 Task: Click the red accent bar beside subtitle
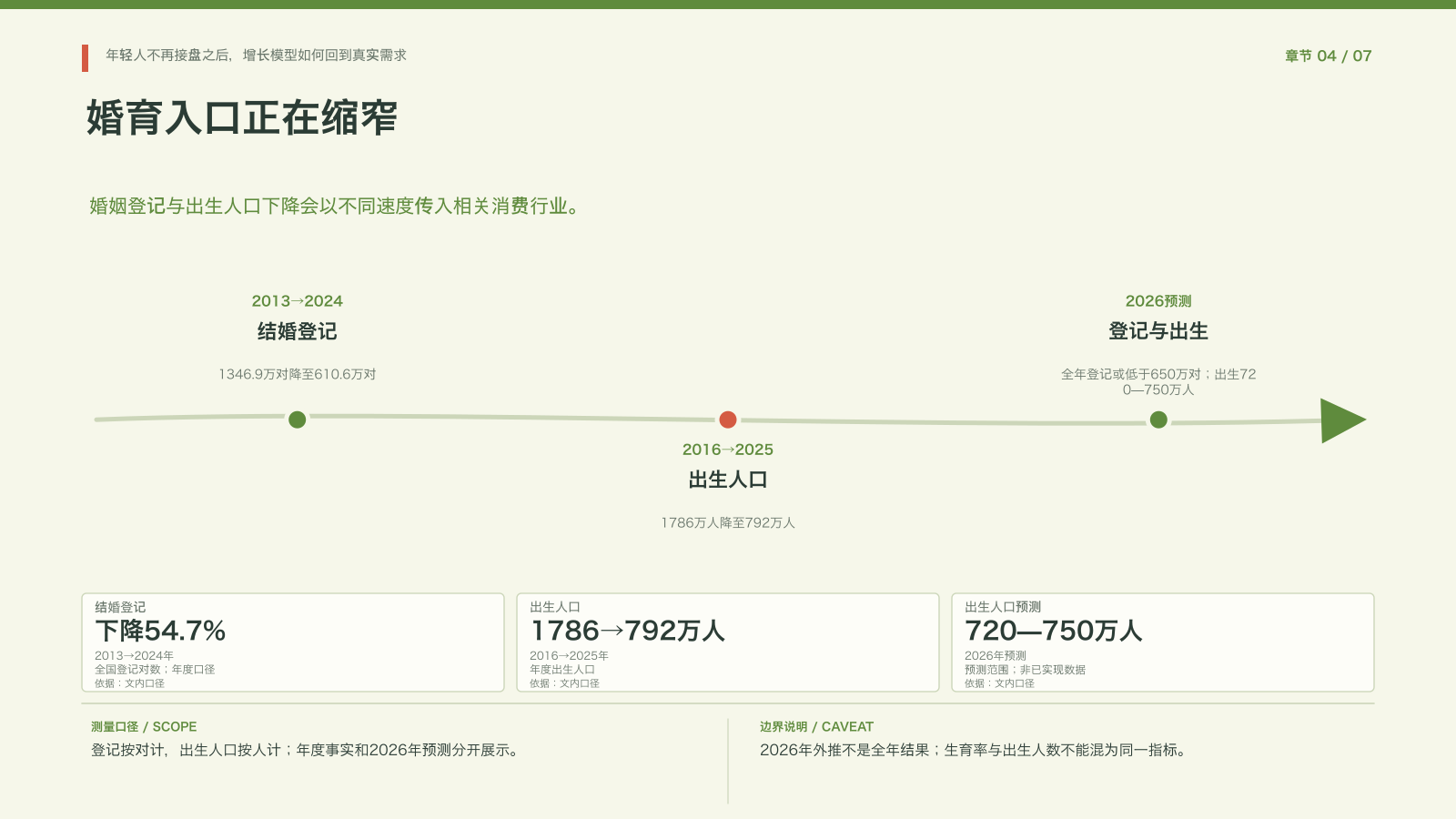pyautogui.click(x=85, y=58)
